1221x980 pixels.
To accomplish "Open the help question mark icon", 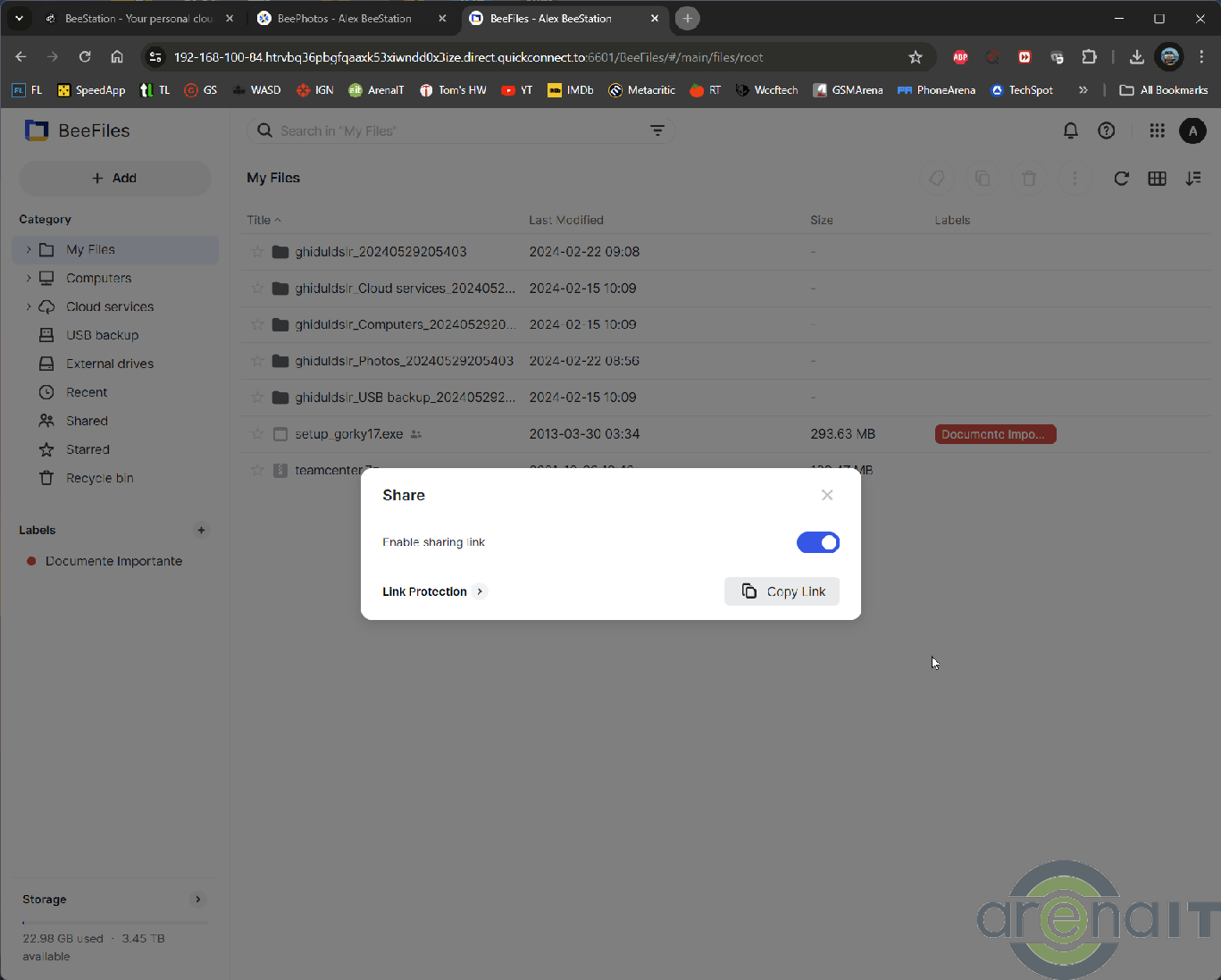I will click(x=1106, y=130).
